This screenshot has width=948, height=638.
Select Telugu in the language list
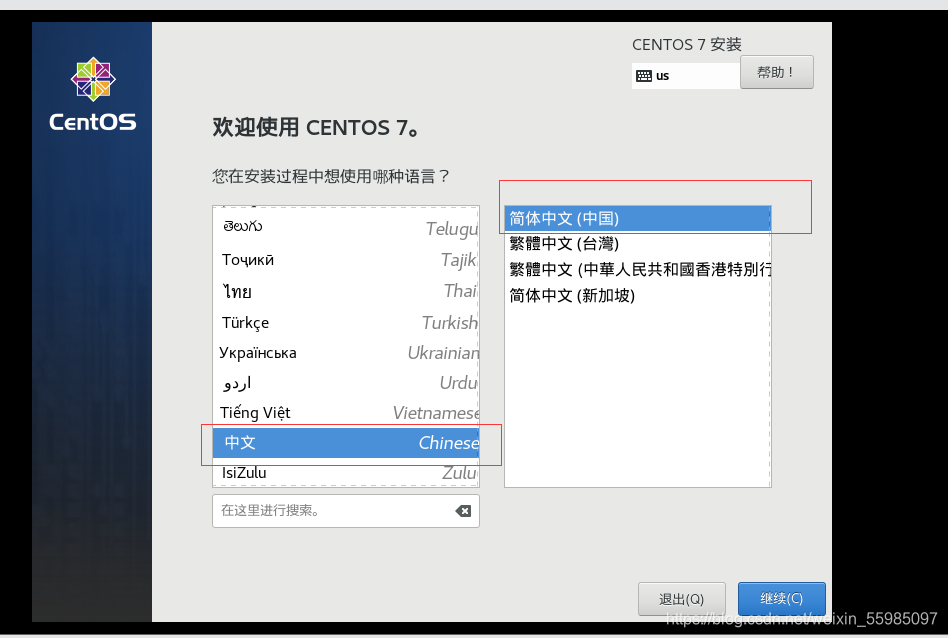click(x=346, y=227)
